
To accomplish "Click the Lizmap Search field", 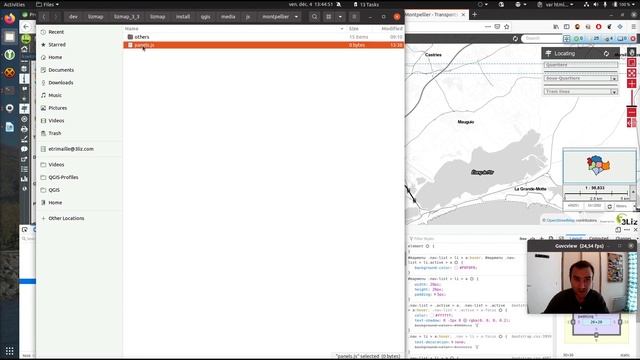I will (541, 38).
